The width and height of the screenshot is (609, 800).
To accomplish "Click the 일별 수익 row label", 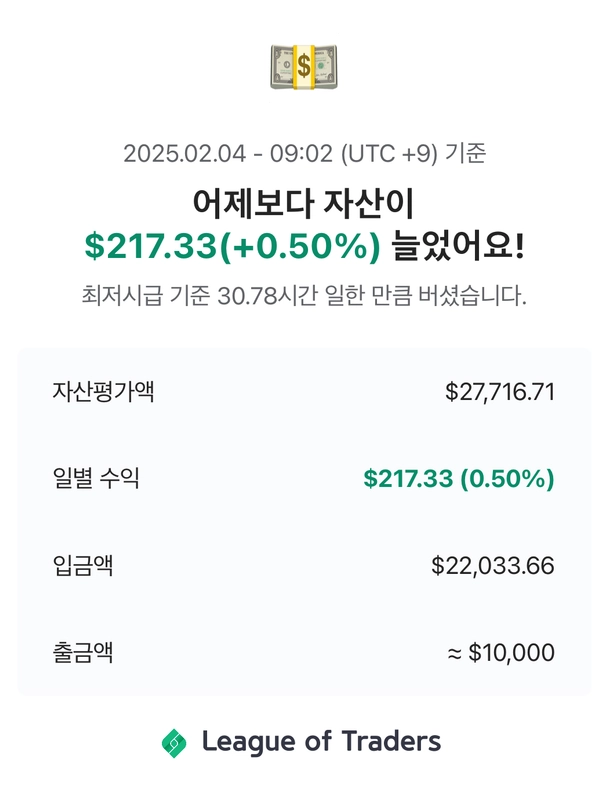I will pos(96,479).
